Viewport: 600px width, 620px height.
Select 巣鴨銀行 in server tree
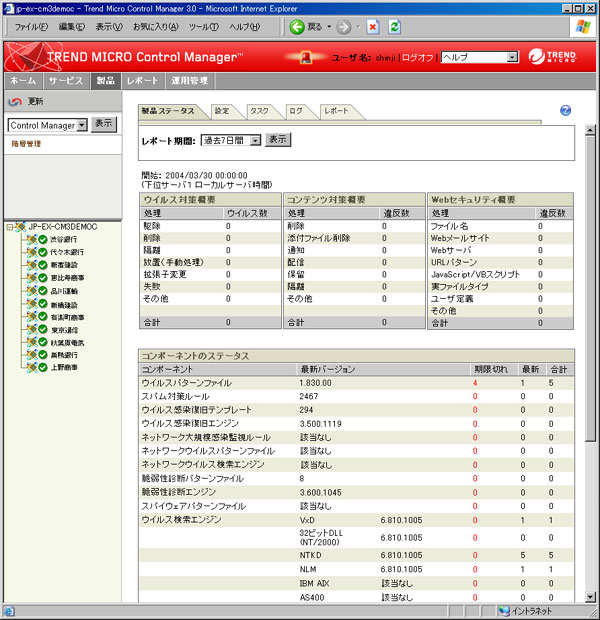(x=64, y=355)
